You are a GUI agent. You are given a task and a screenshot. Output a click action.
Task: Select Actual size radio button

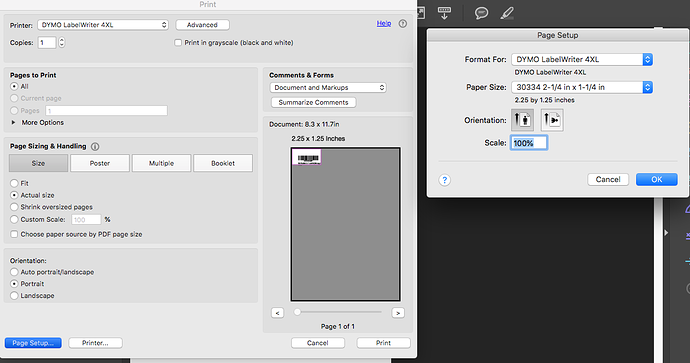pos(14,195)
